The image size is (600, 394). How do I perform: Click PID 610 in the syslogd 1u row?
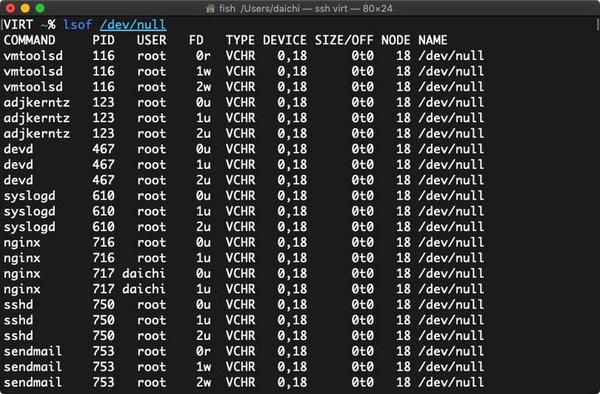click(x=103, y=211)
